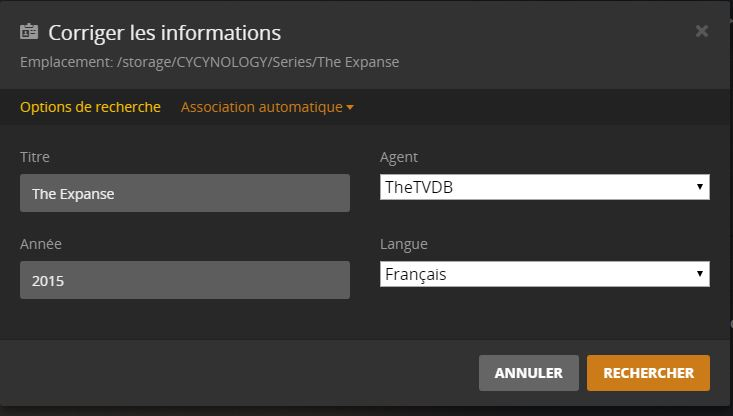Switch to the Options de recherche tab
Screen dimensions: 733x416
click(90, 107)
